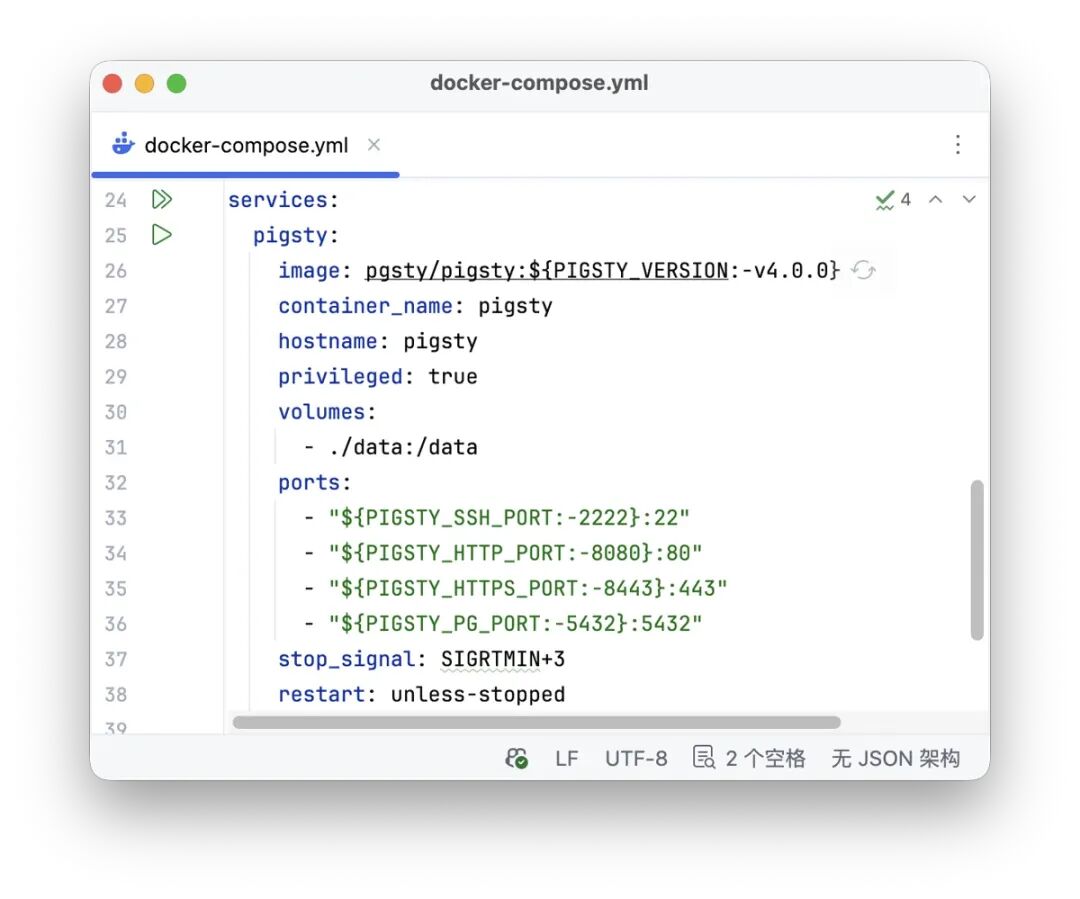Change the UTF-8 file encoding
Viewport: 1080px width, 899px height.
[636, 758]
